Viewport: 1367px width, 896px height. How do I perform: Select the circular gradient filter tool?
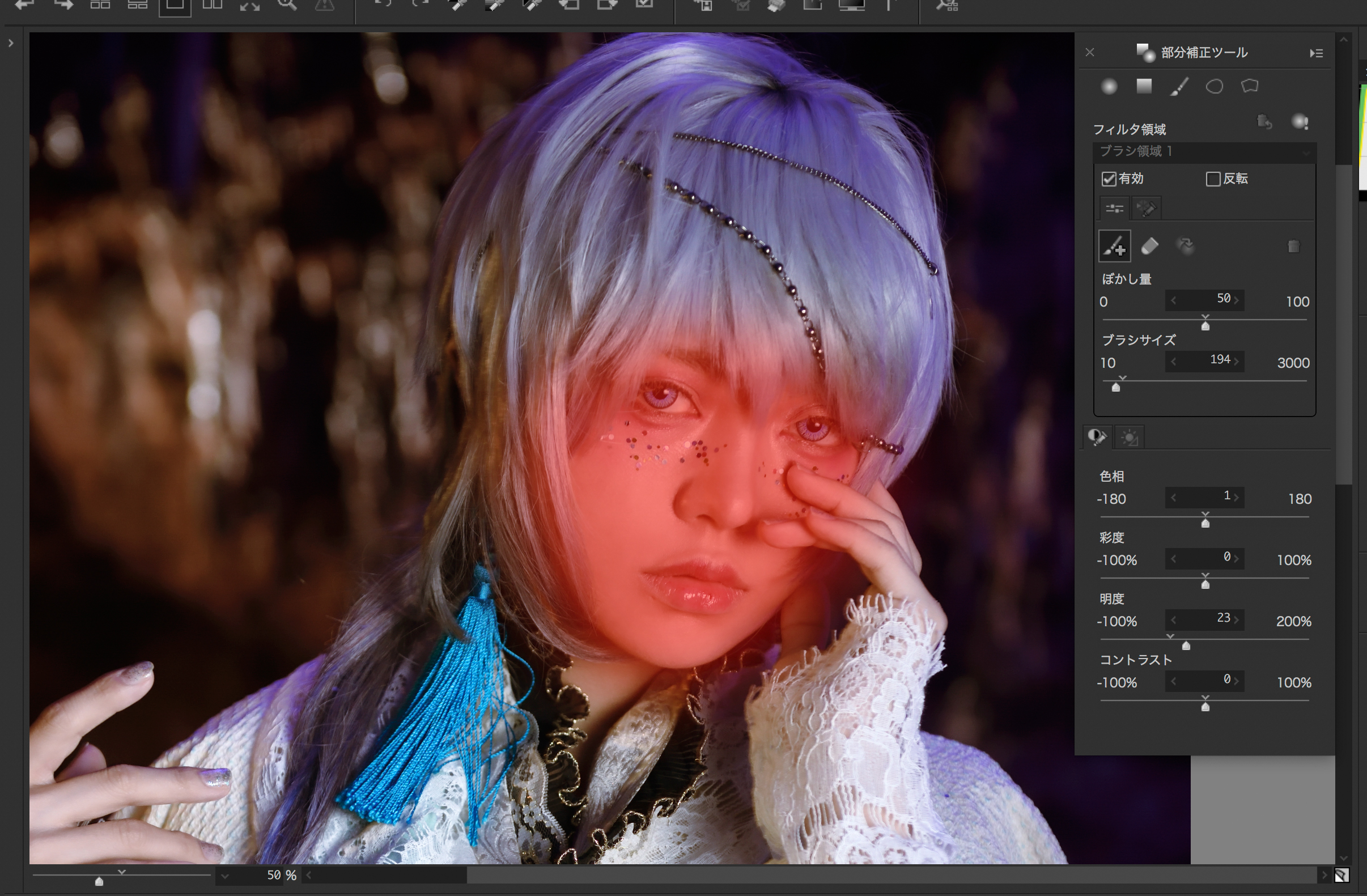[x=1109, y=87]
